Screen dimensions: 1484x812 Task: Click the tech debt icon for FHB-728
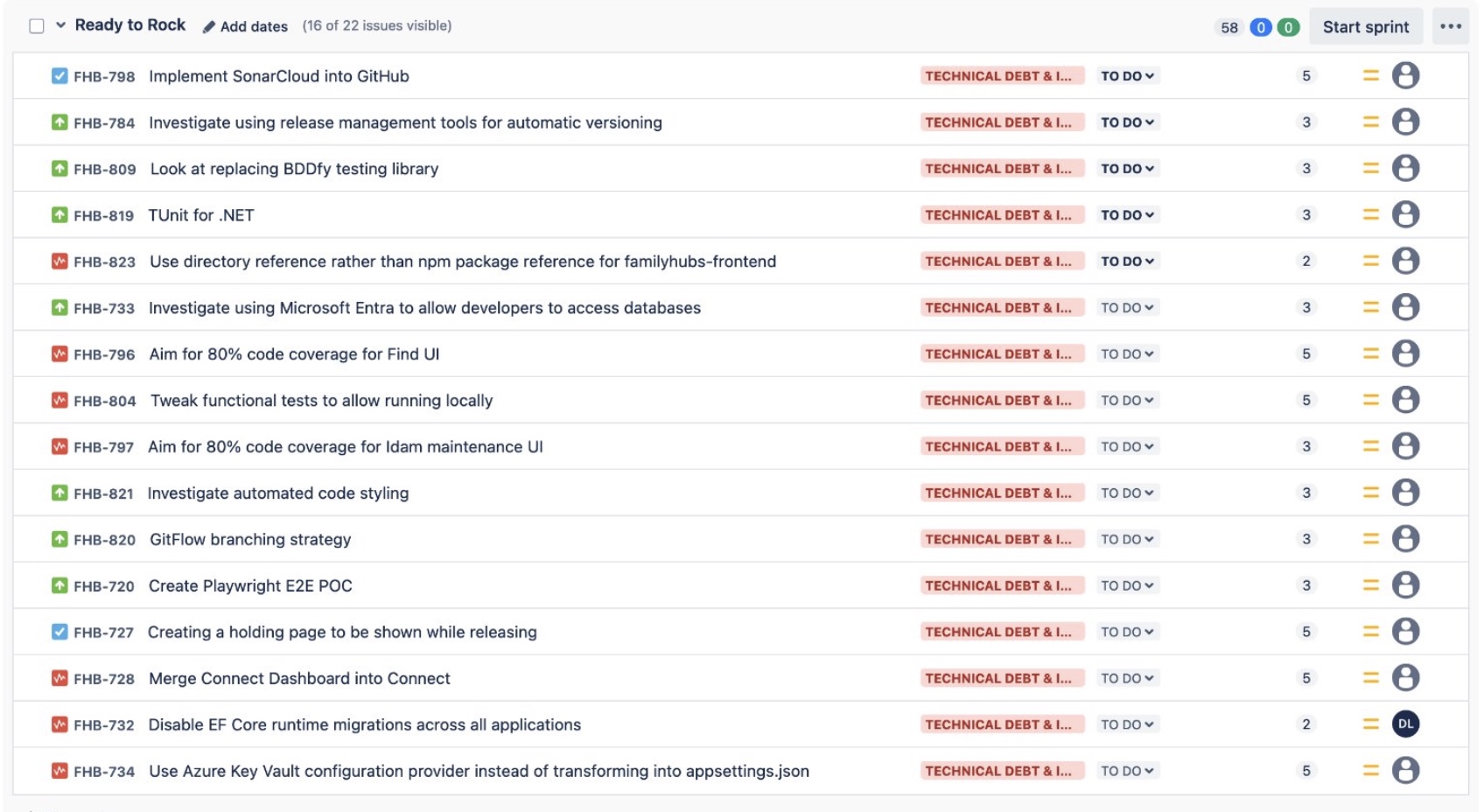pos(59,678)
